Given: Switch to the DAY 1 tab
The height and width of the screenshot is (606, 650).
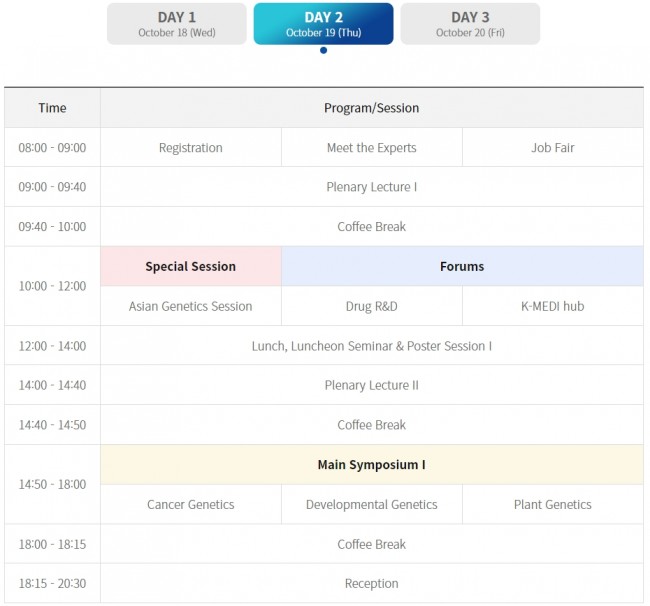Looking at the screenshot, I should pyautogui.click(x=177, y=24).
